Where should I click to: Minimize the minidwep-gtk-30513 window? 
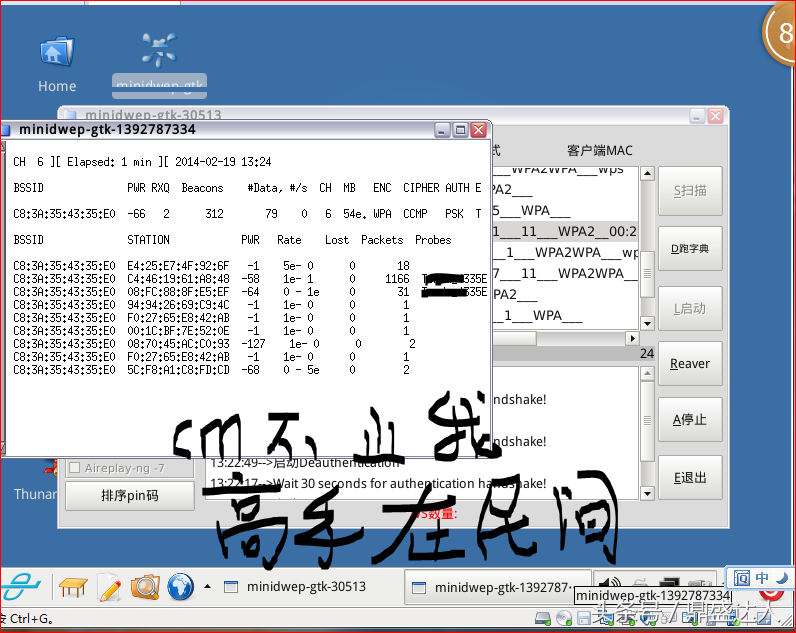click(697, 116)
